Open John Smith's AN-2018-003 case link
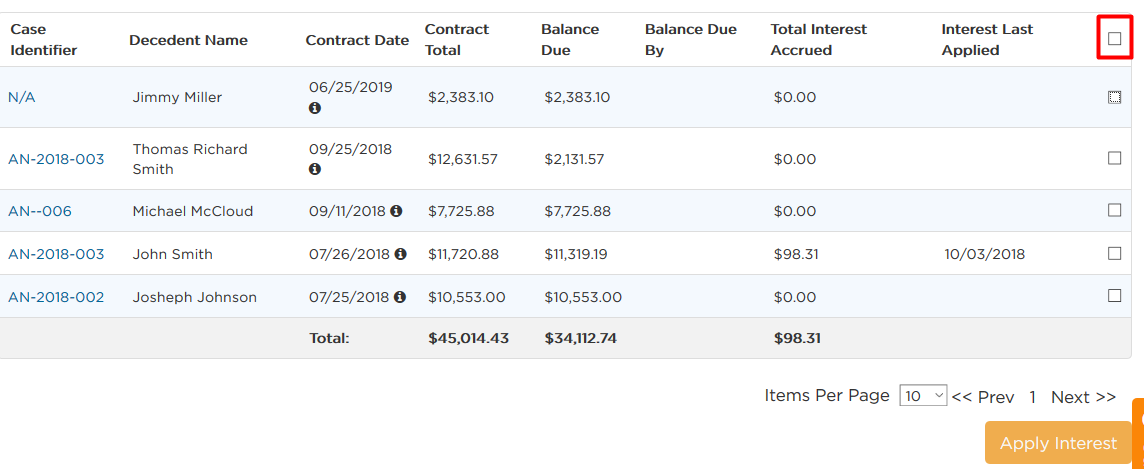1144x469 pixels. (56, 254)
